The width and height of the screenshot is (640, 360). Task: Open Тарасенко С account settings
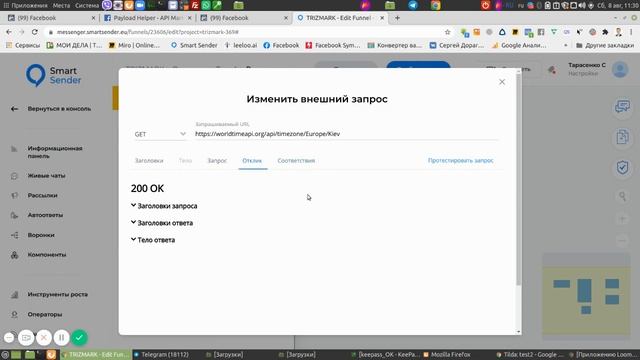tap(587, 69)
